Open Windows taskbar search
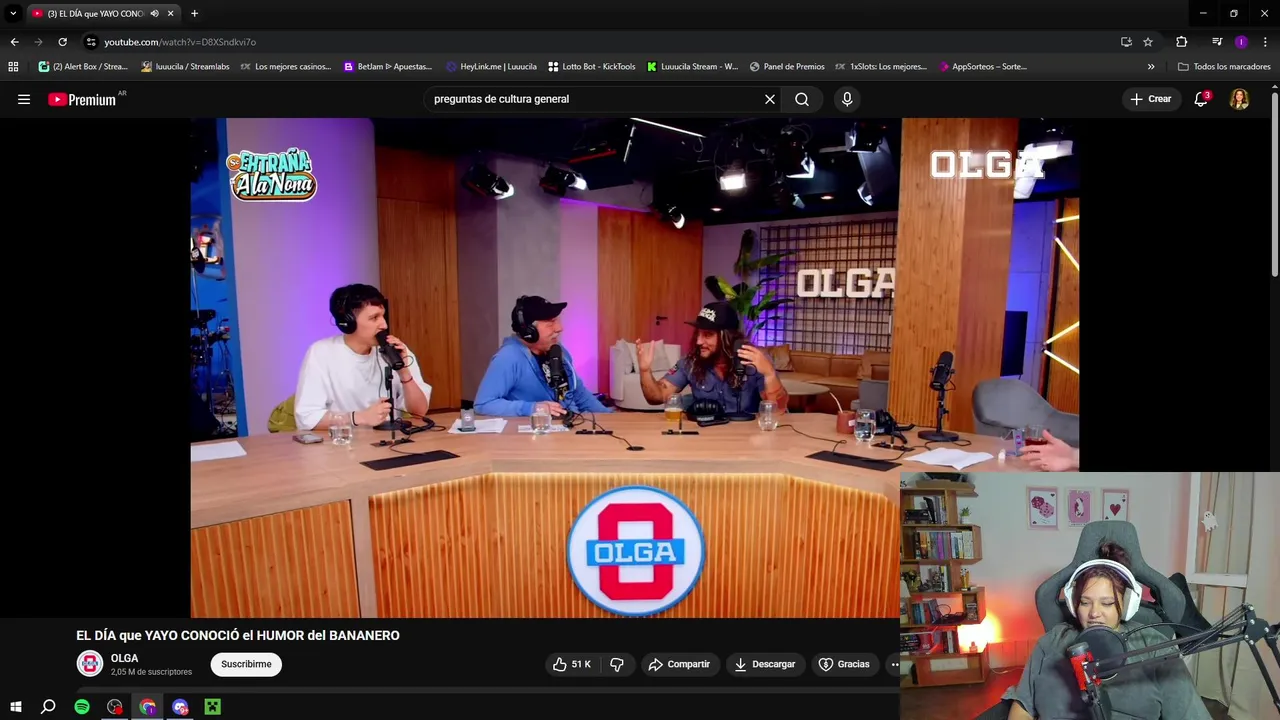 pos(48,707)
